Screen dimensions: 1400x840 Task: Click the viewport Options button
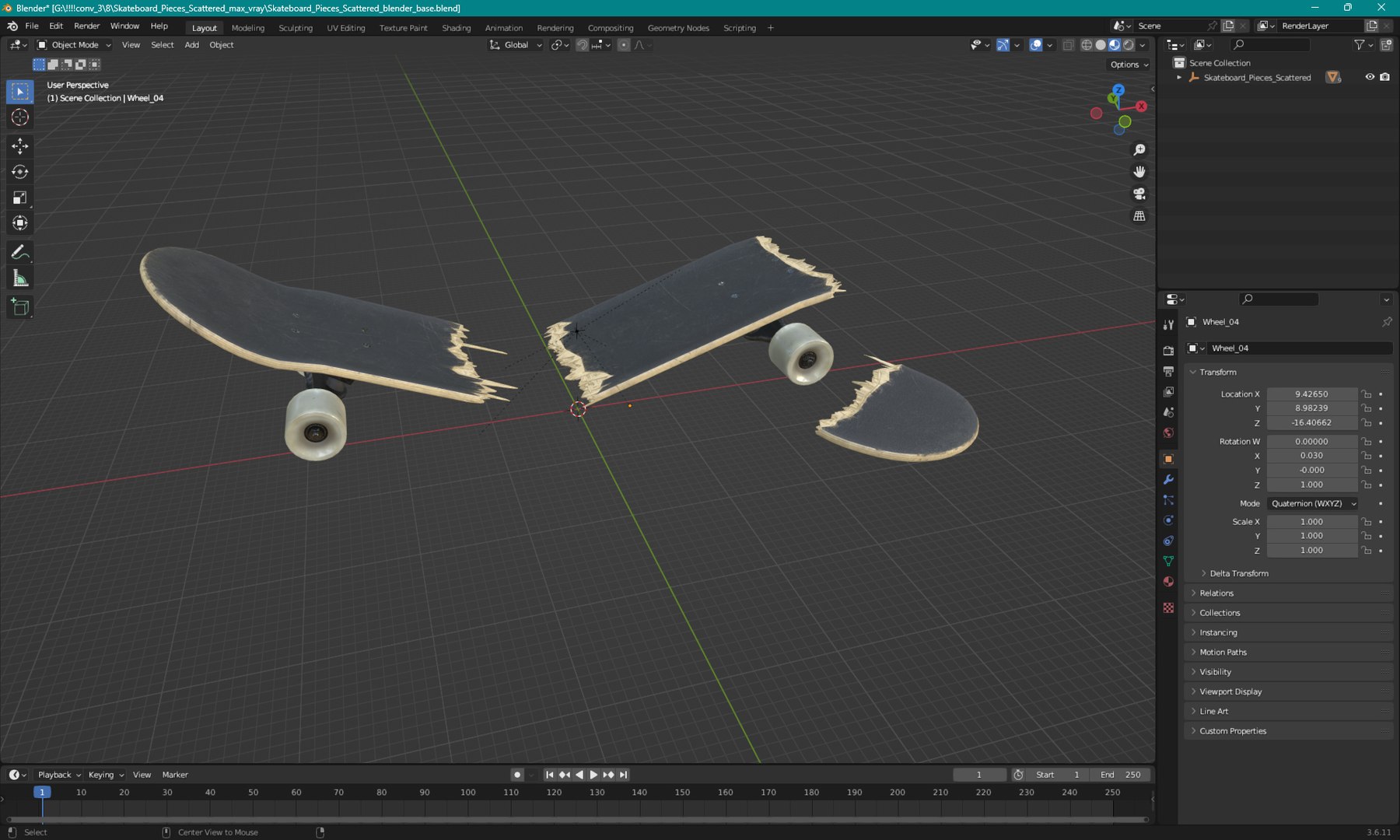coord(1129,65)
